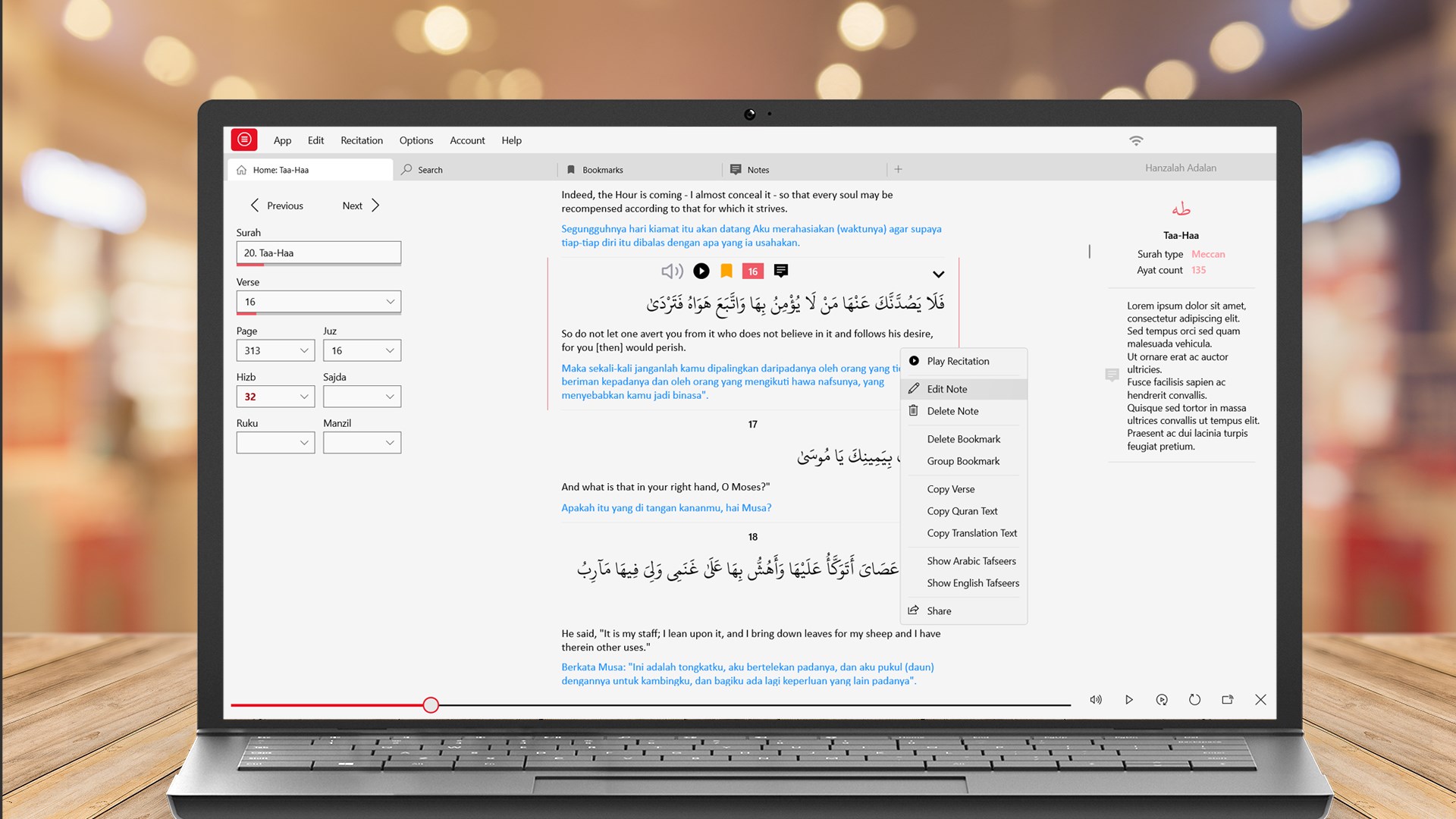Viewport: 1456px width, 819px height.
Task: Play verse 16 with the black play icon
Action: (x=701, y=271)
